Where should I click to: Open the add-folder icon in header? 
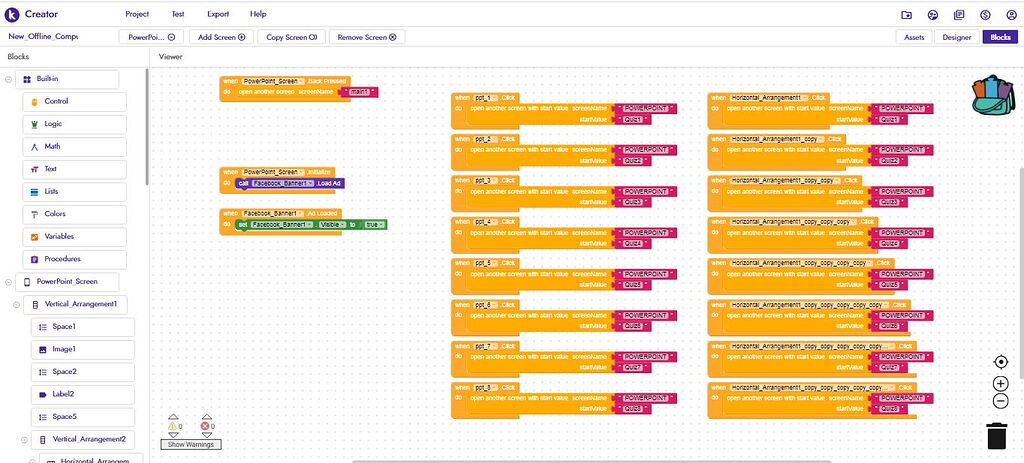point(906,15)
